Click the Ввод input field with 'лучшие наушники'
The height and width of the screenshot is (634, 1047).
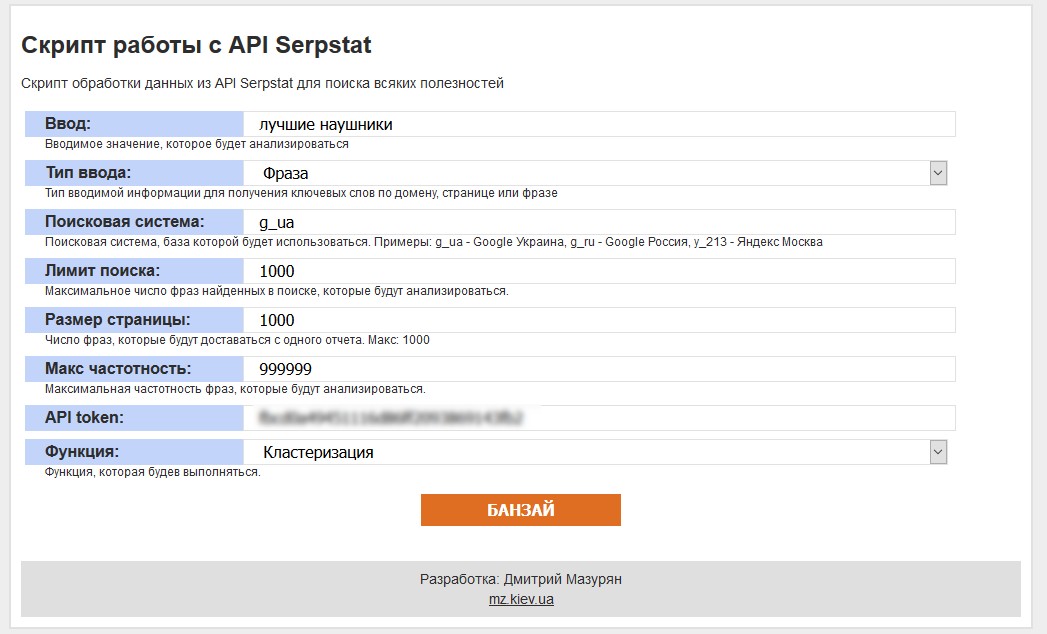coord(599,124)
